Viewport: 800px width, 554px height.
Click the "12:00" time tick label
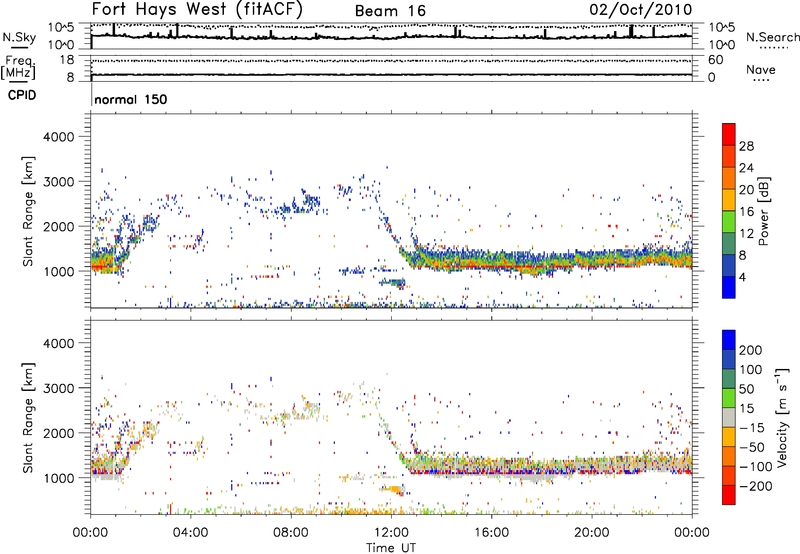pyautogui.click(x=391, y=533)
